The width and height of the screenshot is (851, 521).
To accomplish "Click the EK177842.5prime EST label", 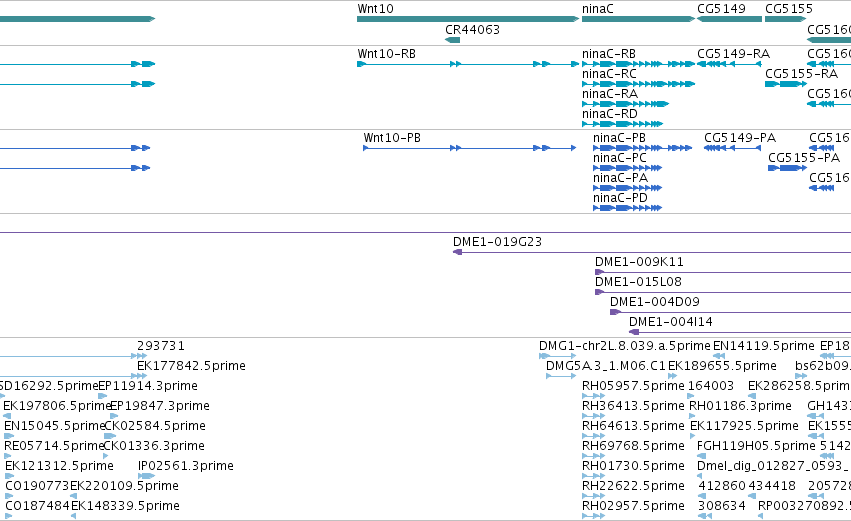I will coord(191,366).
